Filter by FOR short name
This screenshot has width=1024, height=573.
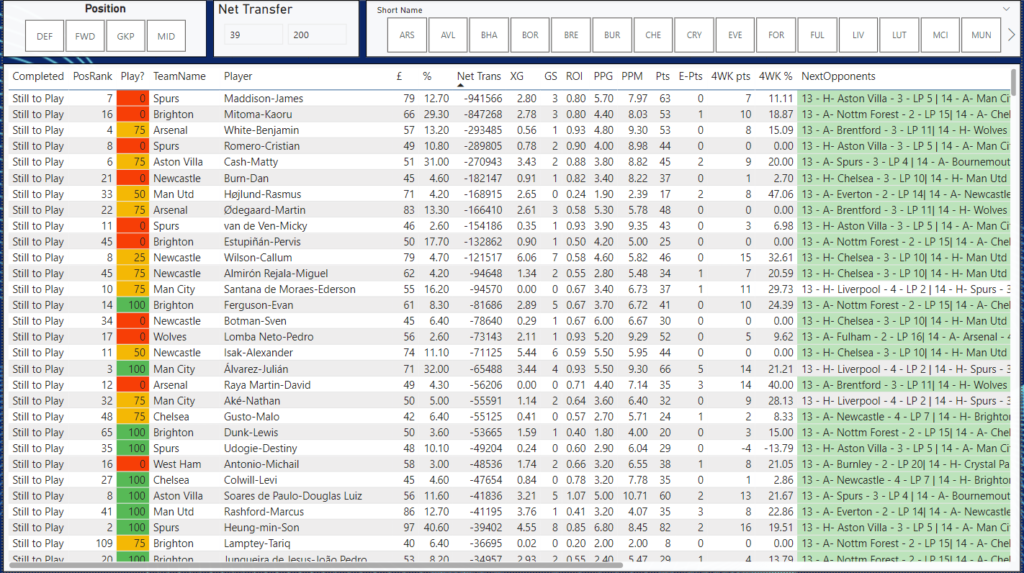(776, 35)
